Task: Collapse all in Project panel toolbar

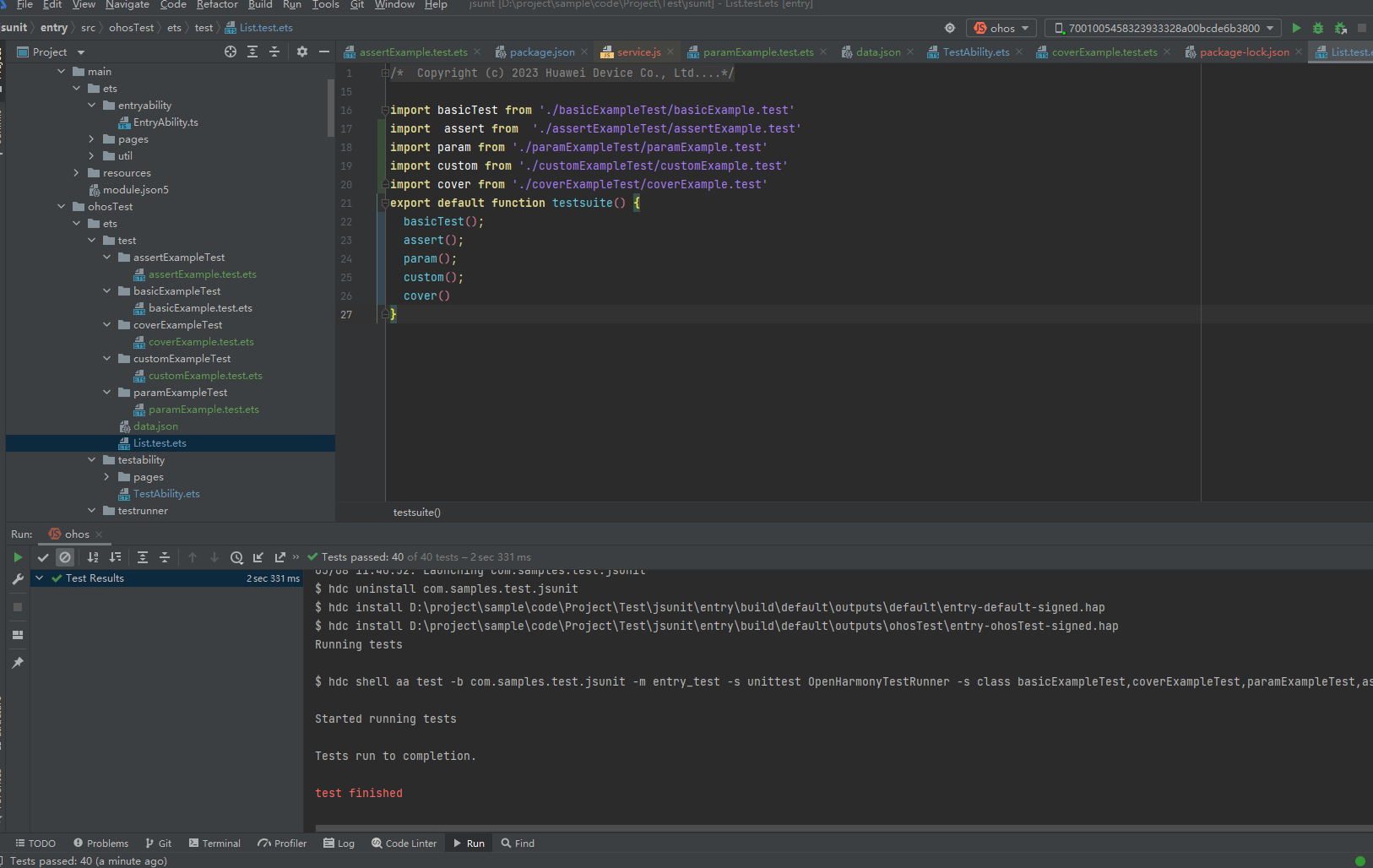Action: point(274,52)
